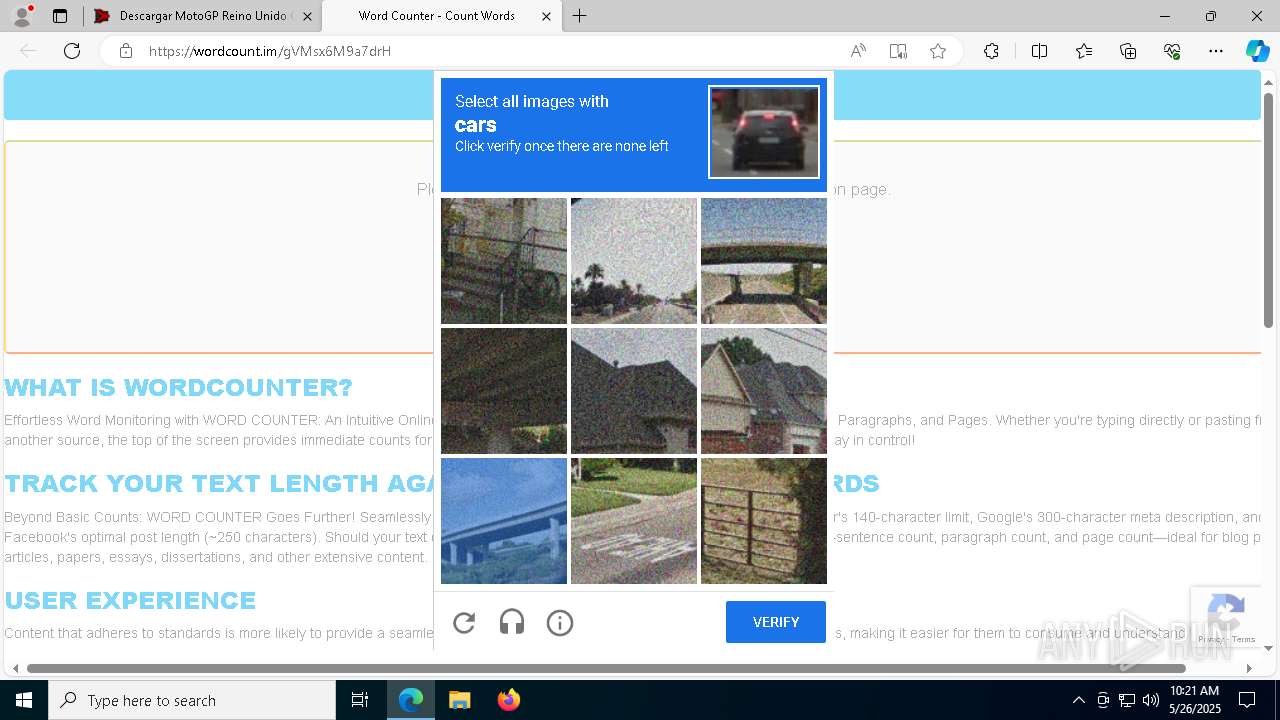Add page to favorites star

pos(938,51)
